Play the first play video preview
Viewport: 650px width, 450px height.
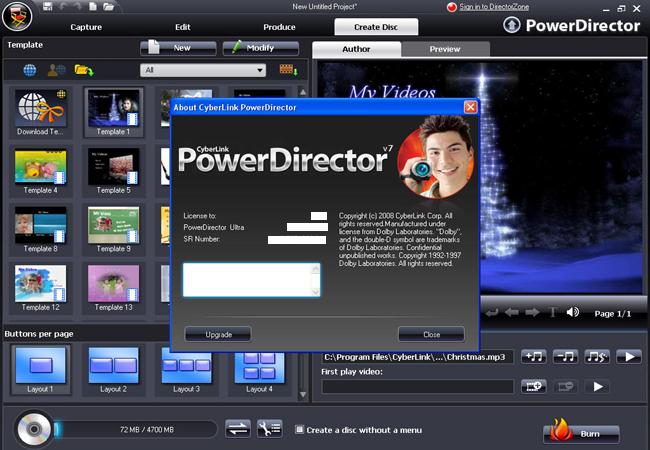(597, 387)
